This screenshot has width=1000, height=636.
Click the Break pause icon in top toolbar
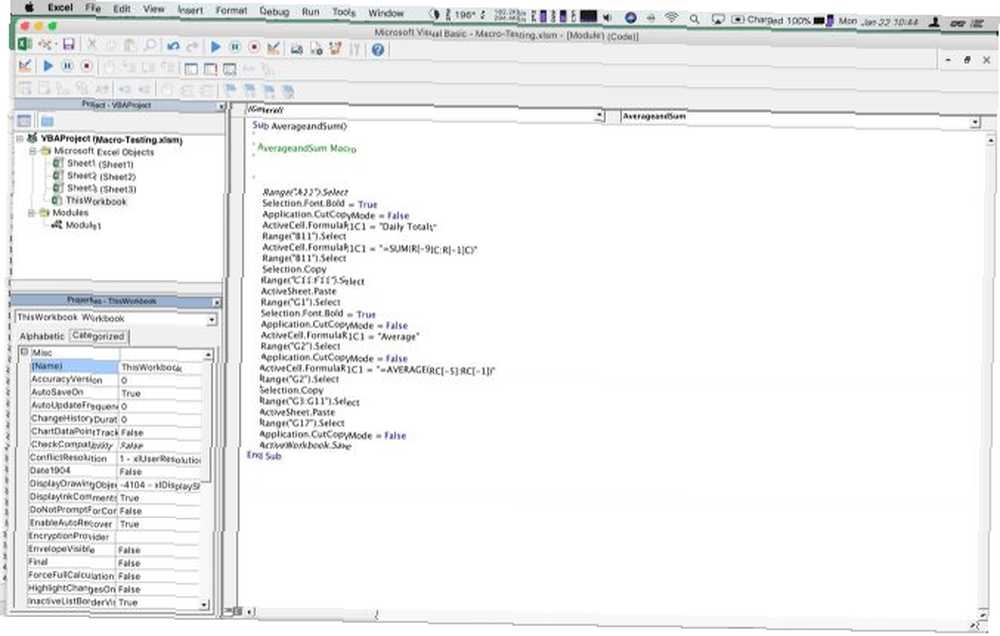pyautogui.click(x=235, y=47)
